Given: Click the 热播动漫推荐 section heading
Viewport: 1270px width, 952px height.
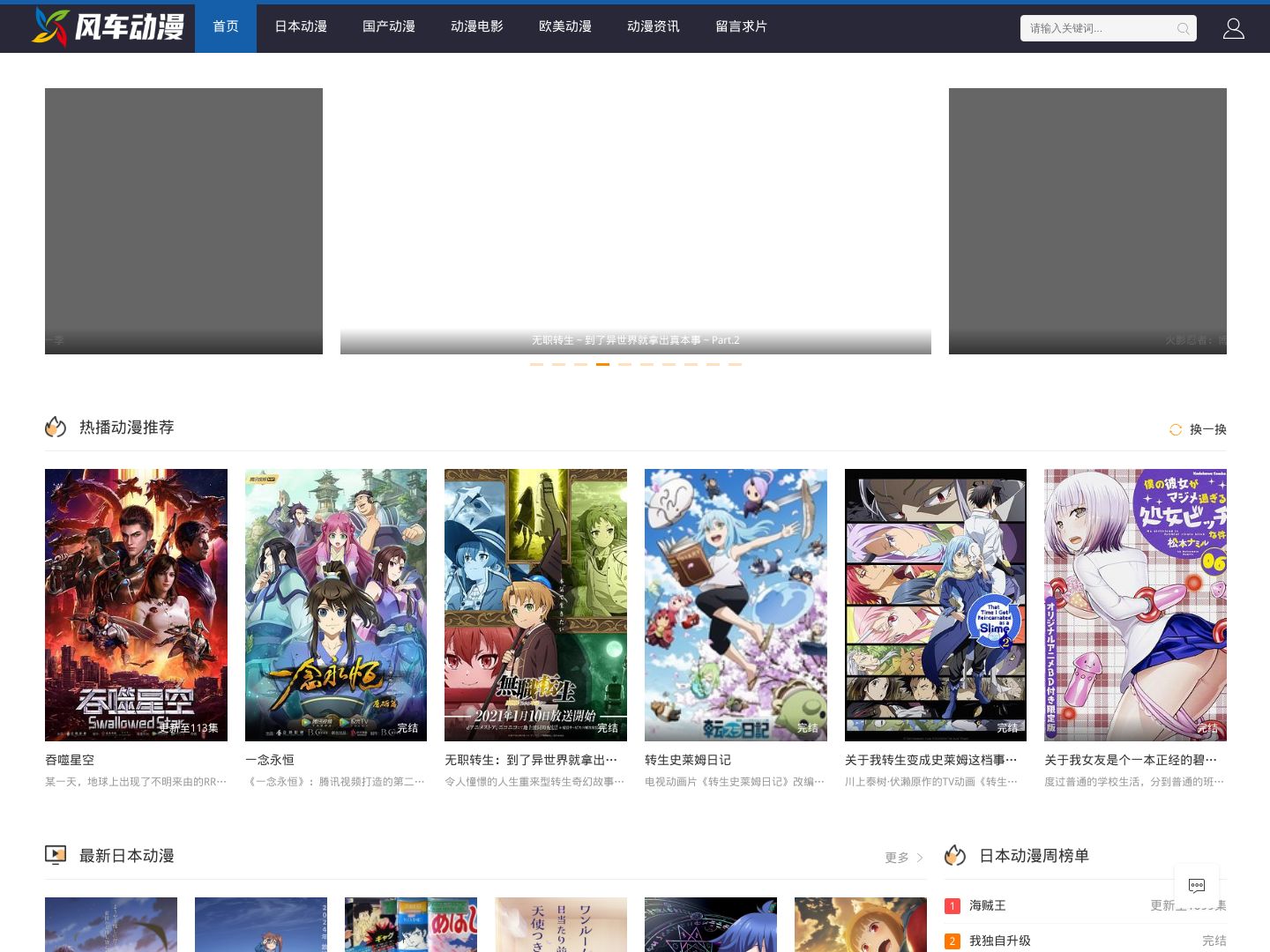Looking at the screenshot, I should tap(127, 428).
